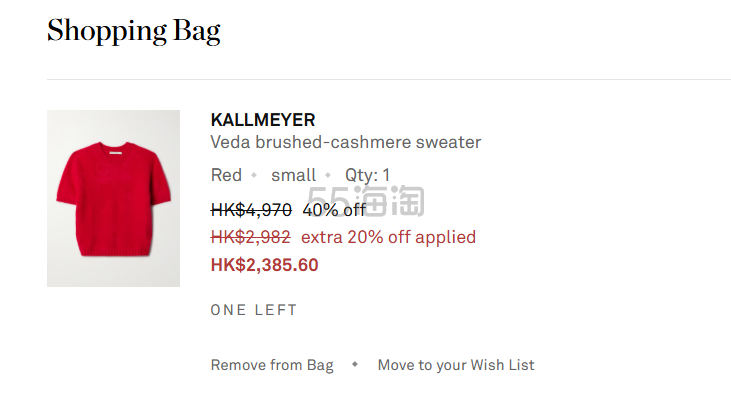This screenshot has width=731, height=403.
Task: Move the item to your Wish List
Action: click(x=456, y=365)
